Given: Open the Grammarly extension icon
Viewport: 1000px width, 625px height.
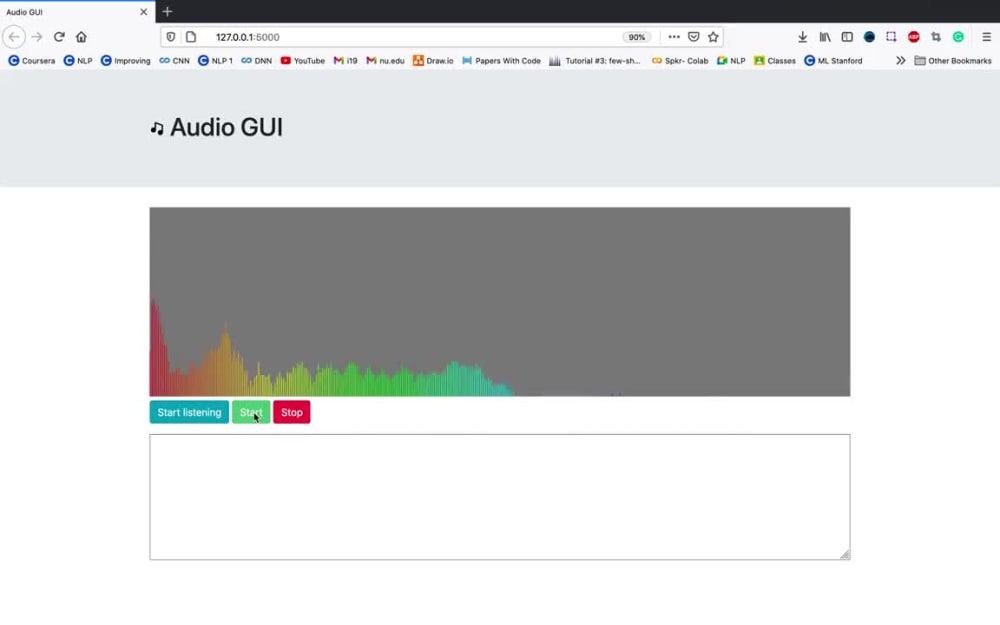Looking at the screenshot, I should (x=958, y=37).
